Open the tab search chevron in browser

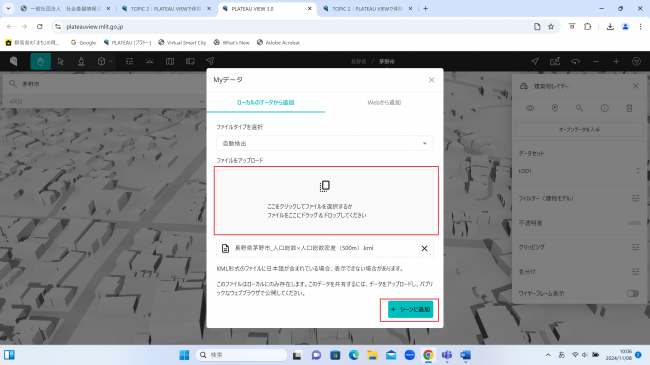(8, 8)
